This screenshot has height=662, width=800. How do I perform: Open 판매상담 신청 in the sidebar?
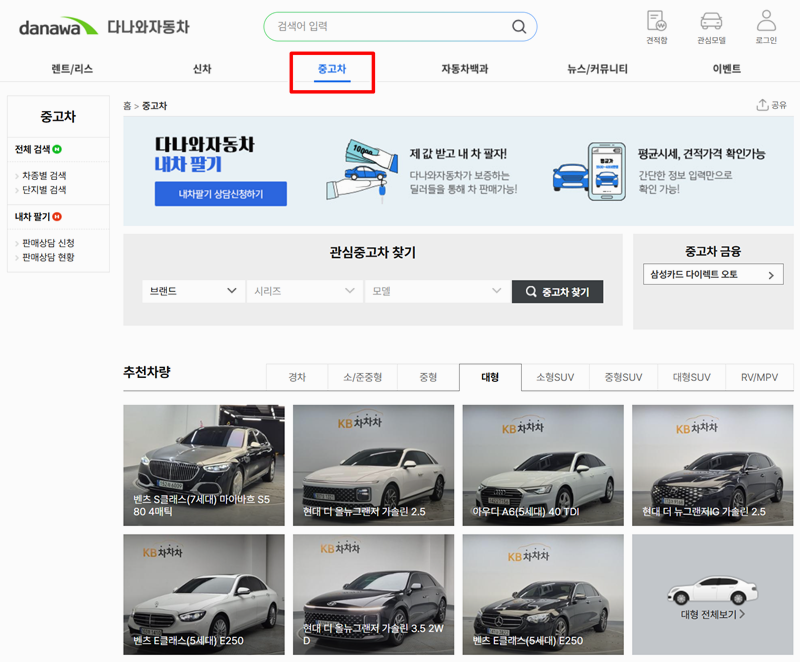(48, 243)
